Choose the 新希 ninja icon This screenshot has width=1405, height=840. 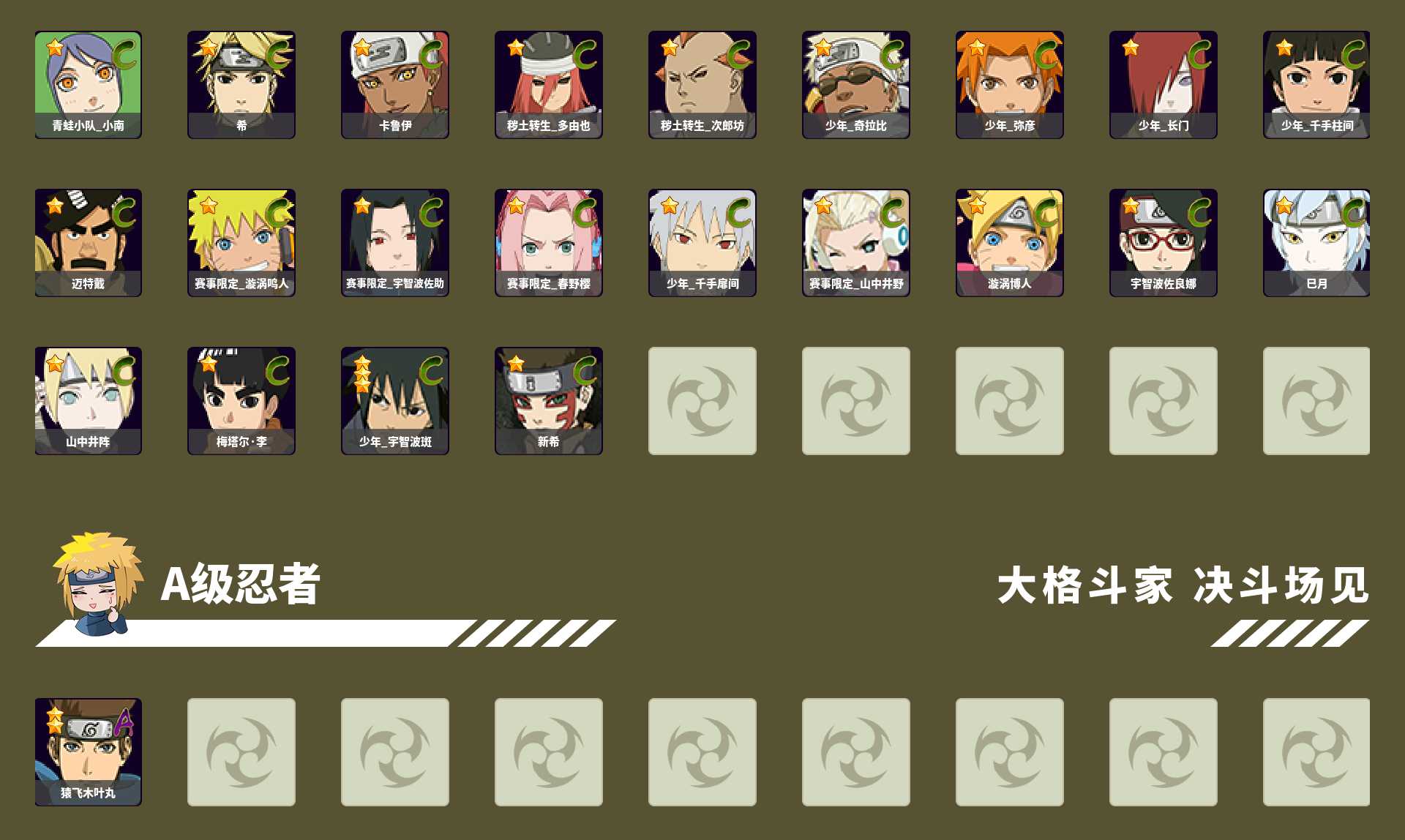(549, 401)
